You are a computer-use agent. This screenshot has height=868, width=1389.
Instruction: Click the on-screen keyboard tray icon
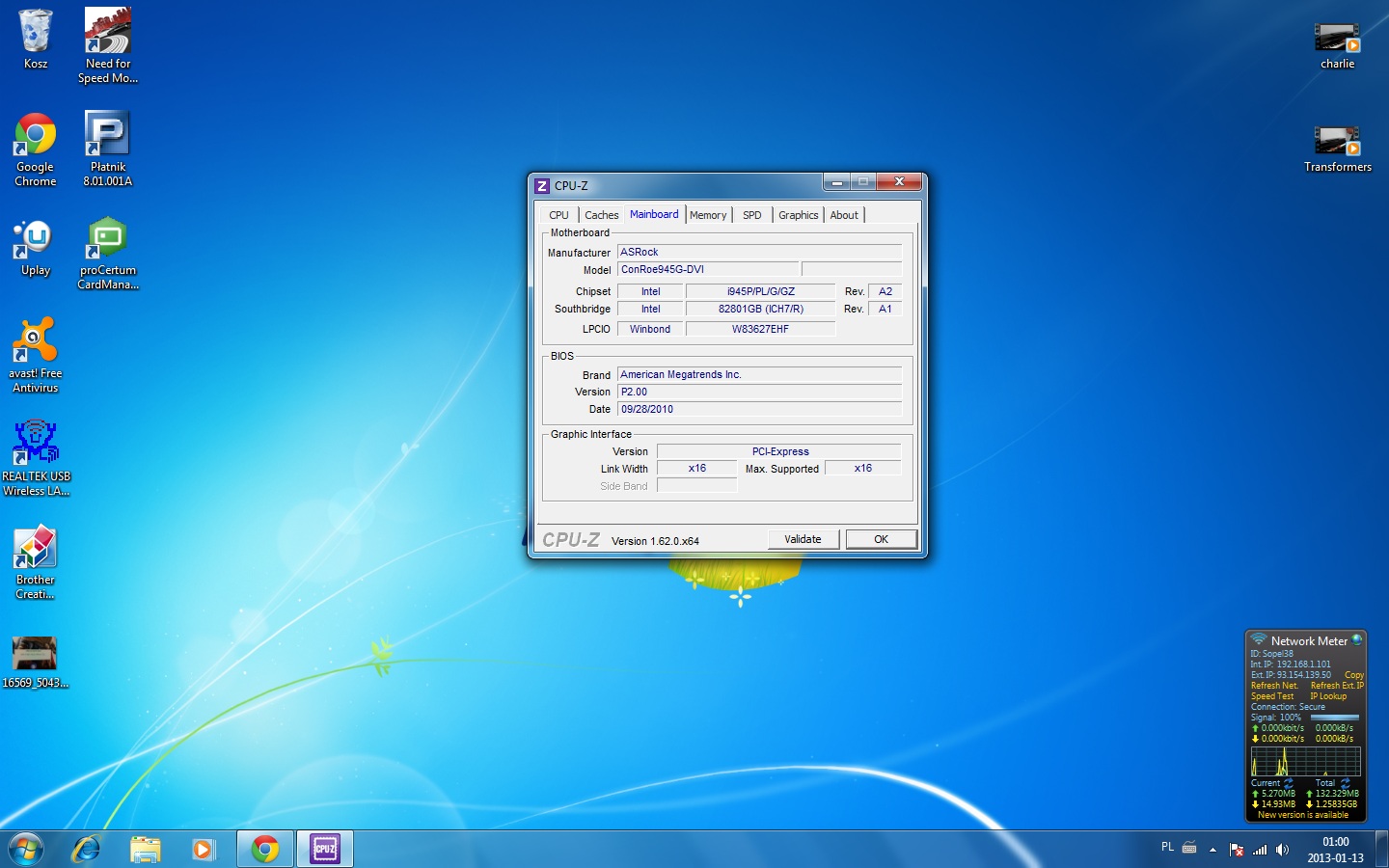(x=1189, y=848)
